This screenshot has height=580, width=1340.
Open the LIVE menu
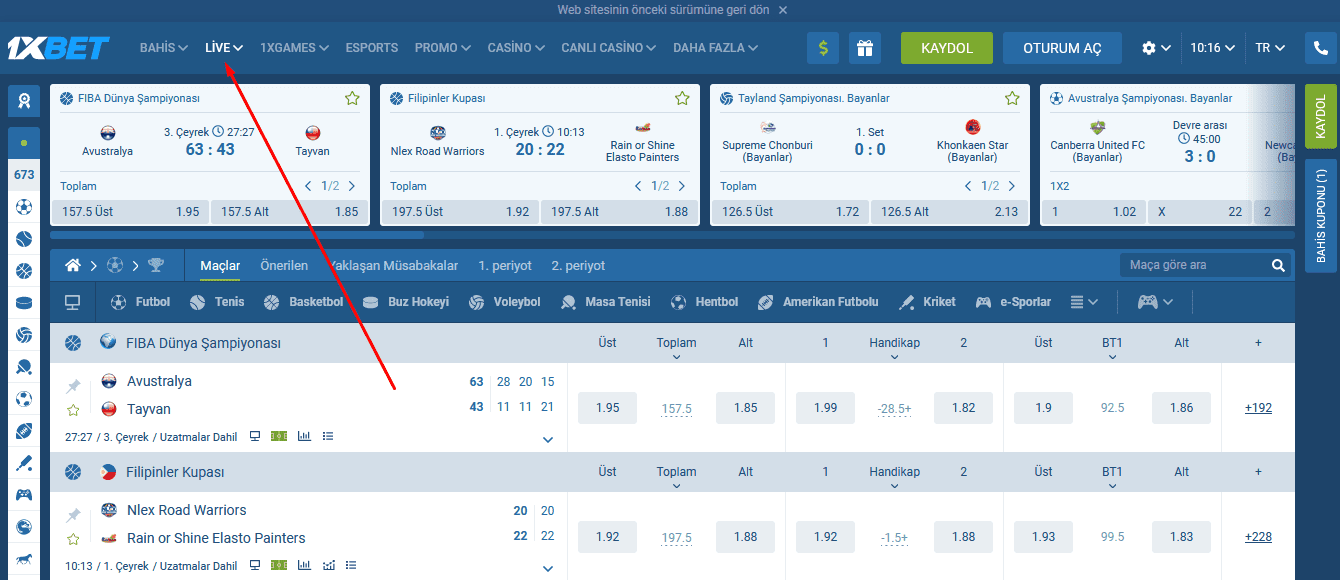(x=224, y=48)
